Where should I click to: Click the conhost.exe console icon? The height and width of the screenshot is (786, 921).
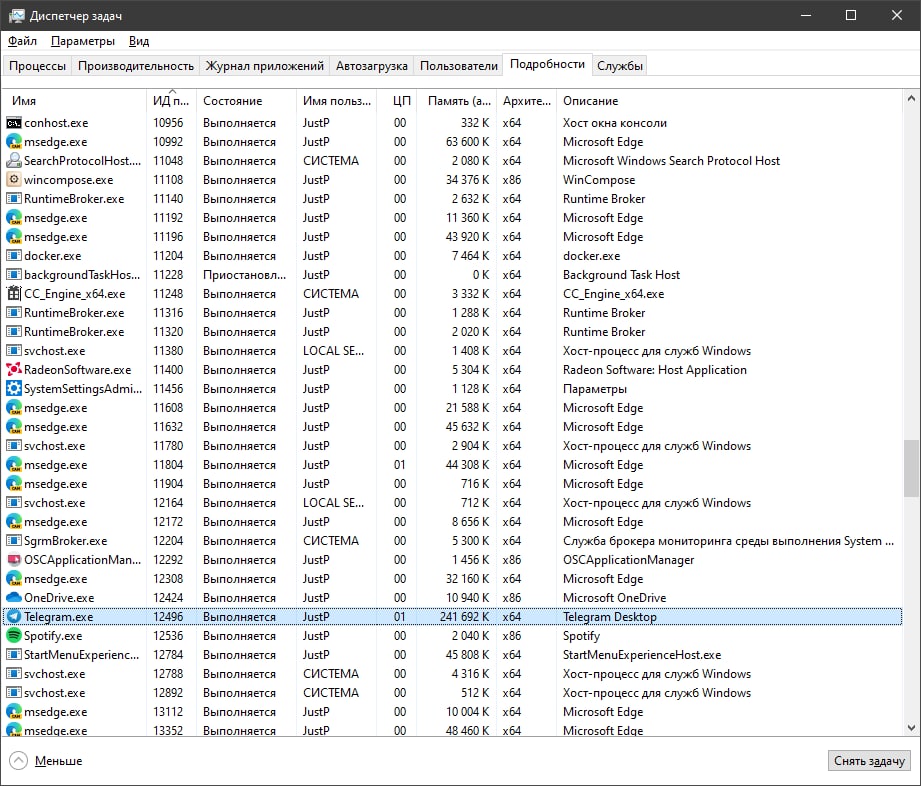pyautogui.click(x=14, y=123)
